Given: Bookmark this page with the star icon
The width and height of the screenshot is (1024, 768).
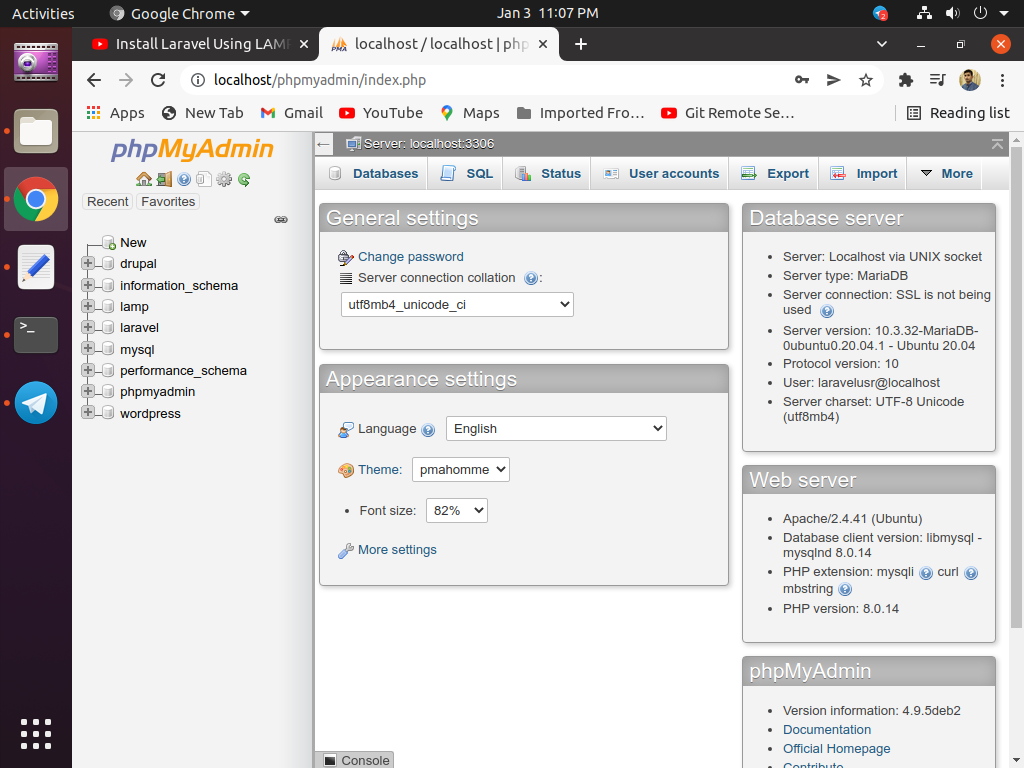Looking at the screenshot, I should point(866,80).
